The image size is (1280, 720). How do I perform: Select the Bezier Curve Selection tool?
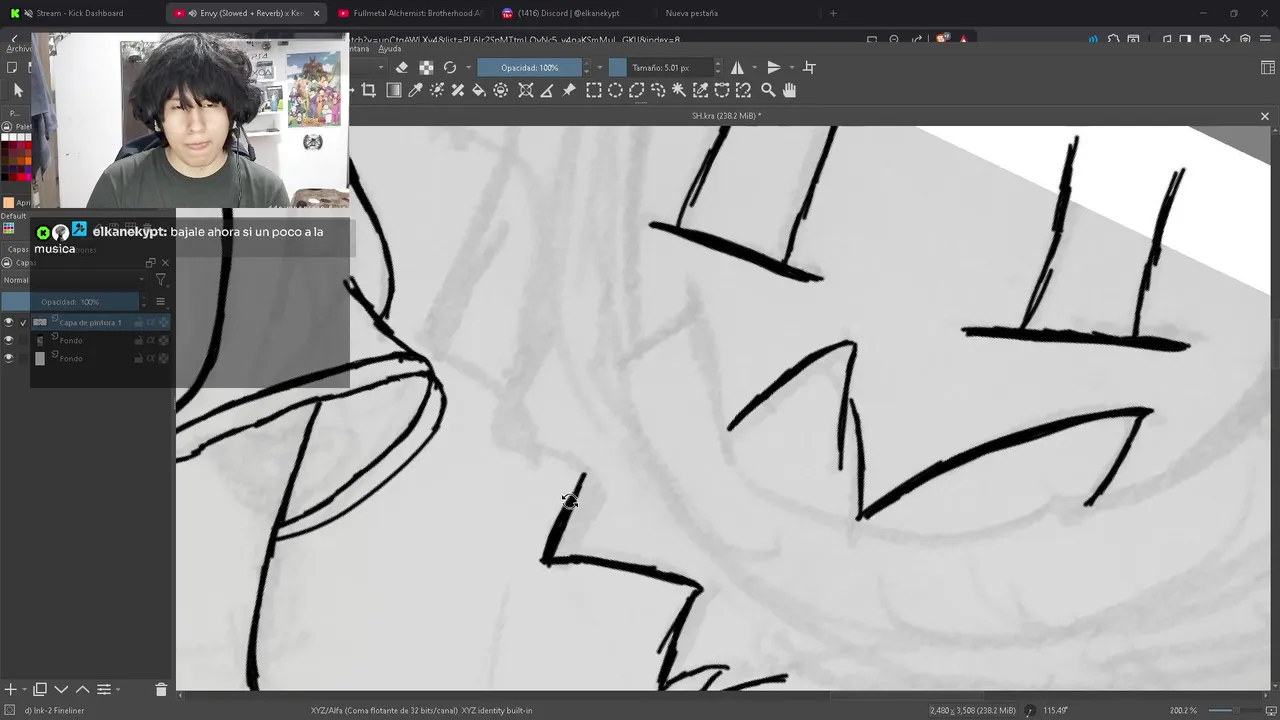pyautogui.click(x=722, y=90)
